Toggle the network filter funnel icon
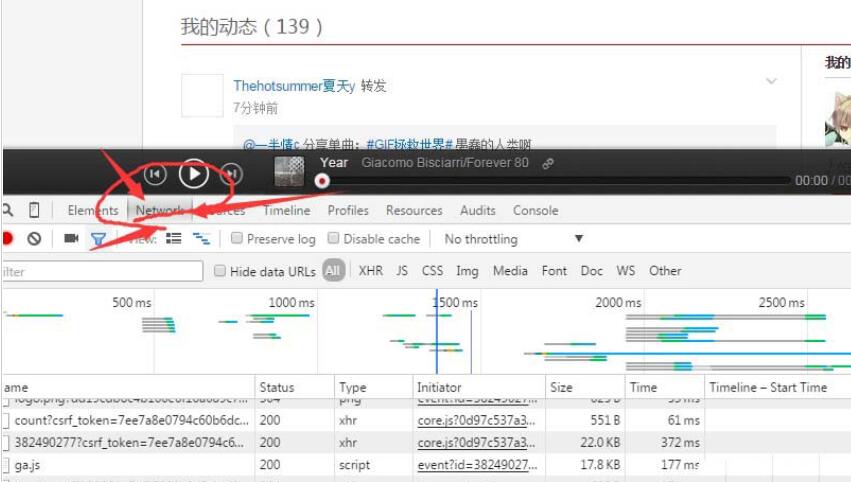 (x=98, y=239)
